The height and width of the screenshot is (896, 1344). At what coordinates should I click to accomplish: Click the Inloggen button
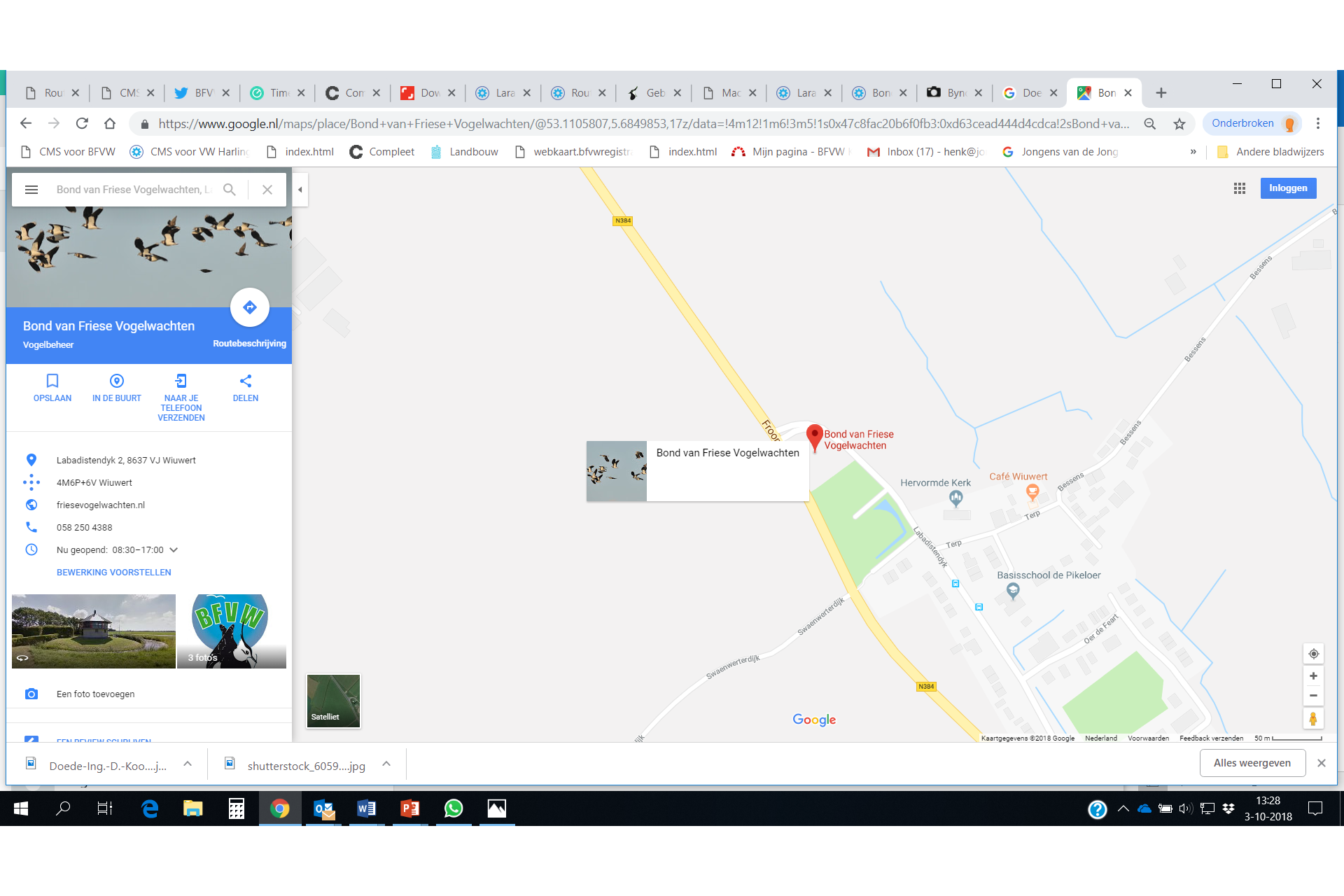tap(1288, 188)
